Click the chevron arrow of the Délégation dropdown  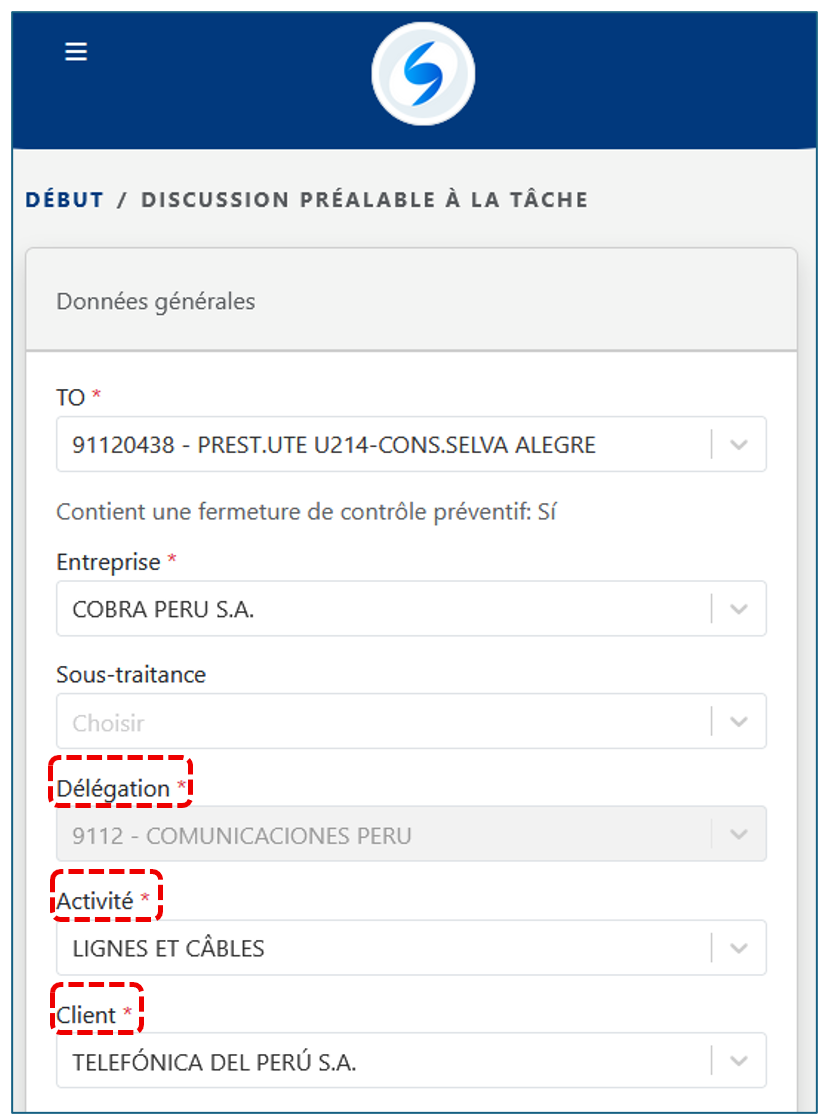739,835
